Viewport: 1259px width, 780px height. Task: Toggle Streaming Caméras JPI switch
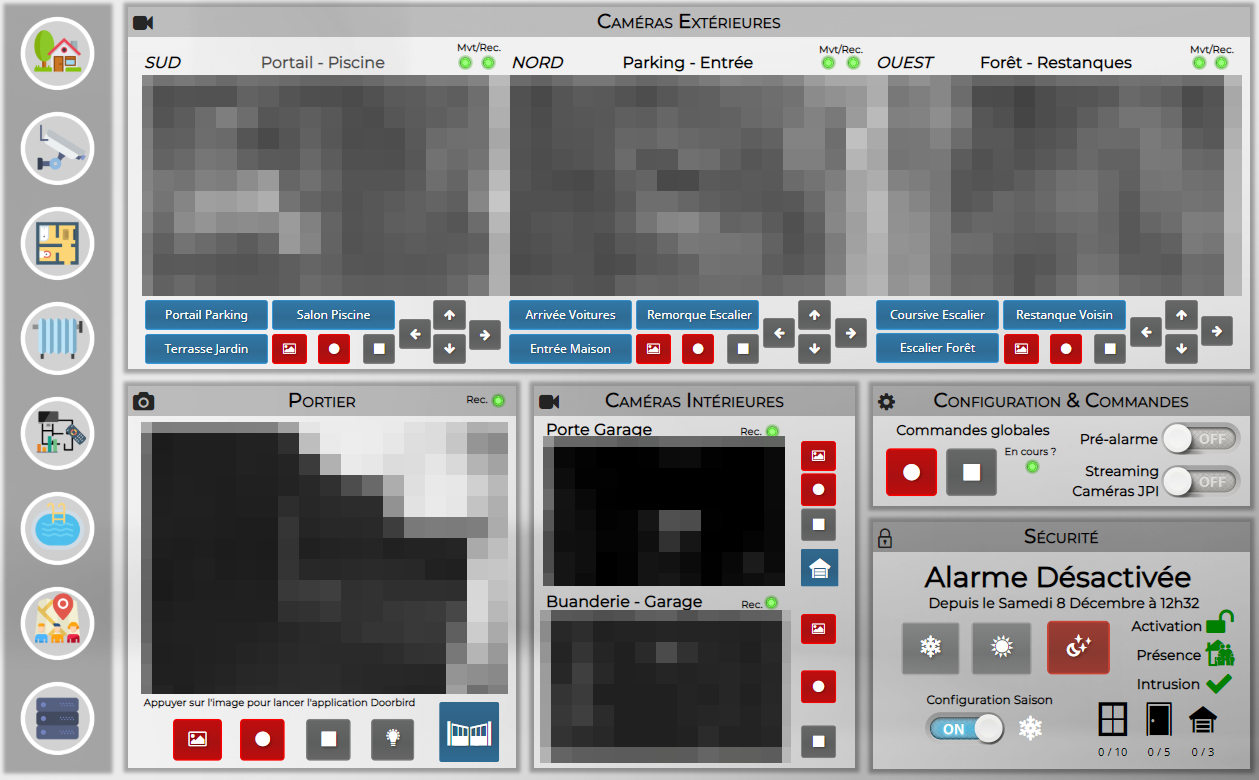1200,481
